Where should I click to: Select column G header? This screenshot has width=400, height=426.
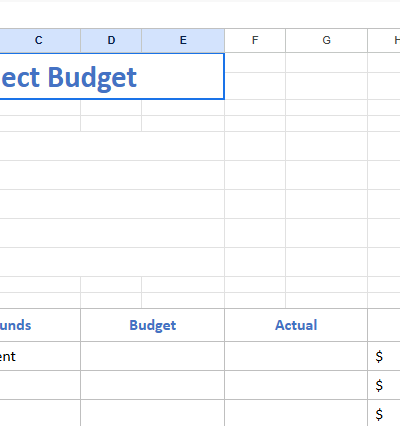(x=327, y=40)
